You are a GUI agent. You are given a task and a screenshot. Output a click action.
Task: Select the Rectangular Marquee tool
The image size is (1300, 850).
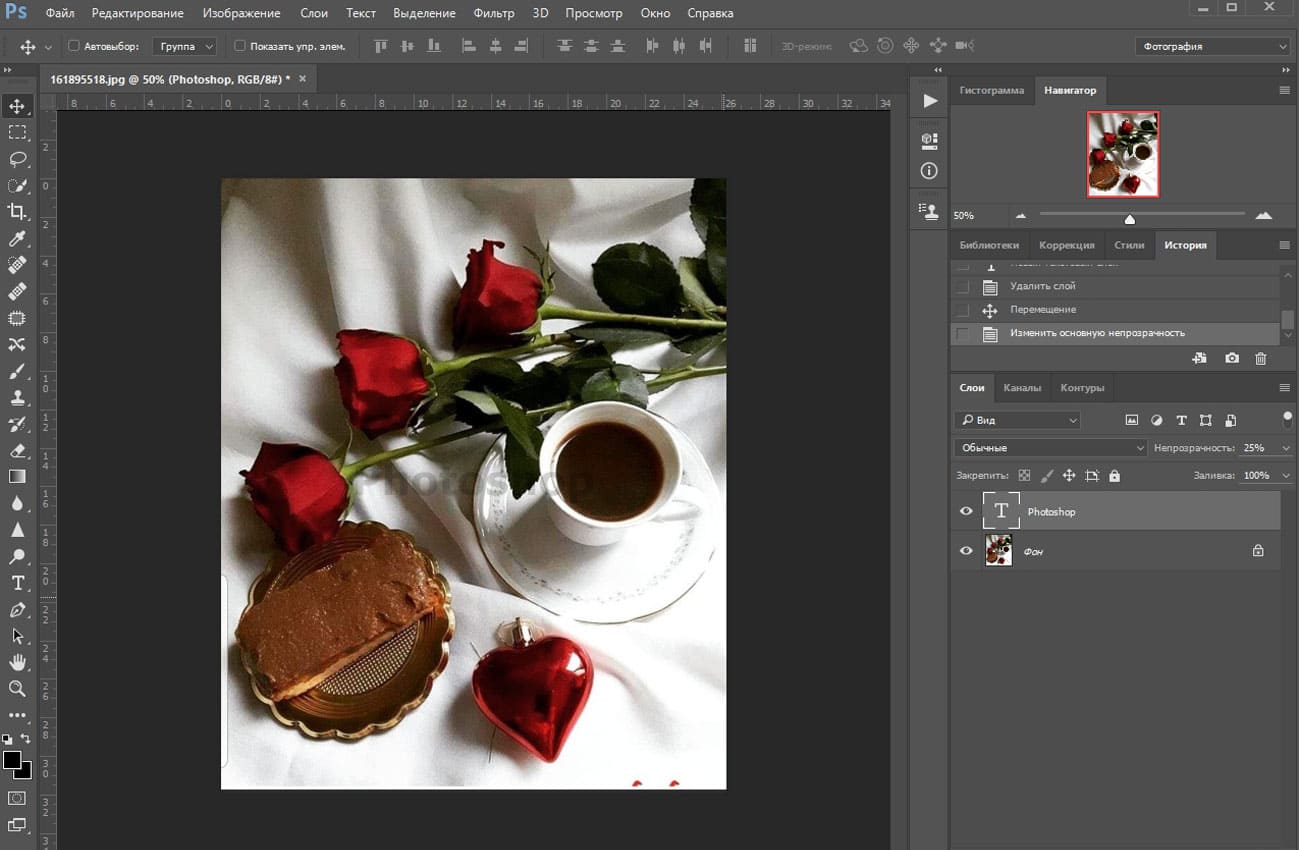click(17, 132)
